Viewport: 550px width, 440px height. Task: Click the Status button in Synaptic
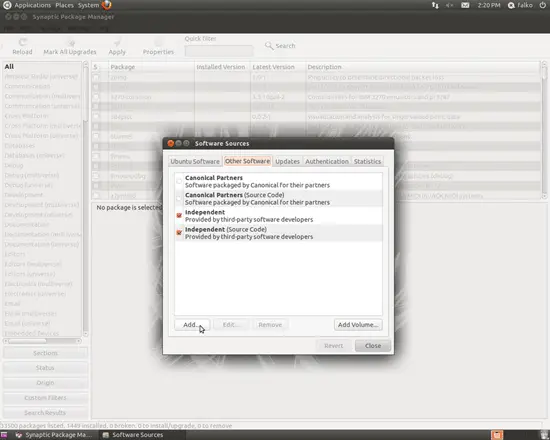click(45, 368)
